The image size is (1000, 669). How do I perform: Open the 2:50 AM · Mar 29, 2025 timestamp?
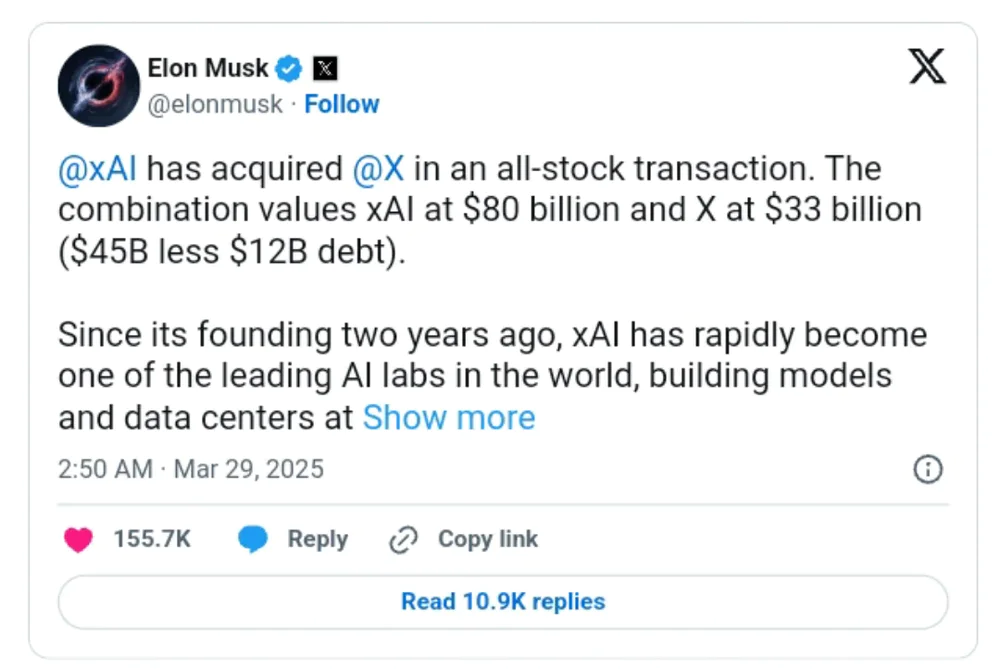[x=191, y=469]
